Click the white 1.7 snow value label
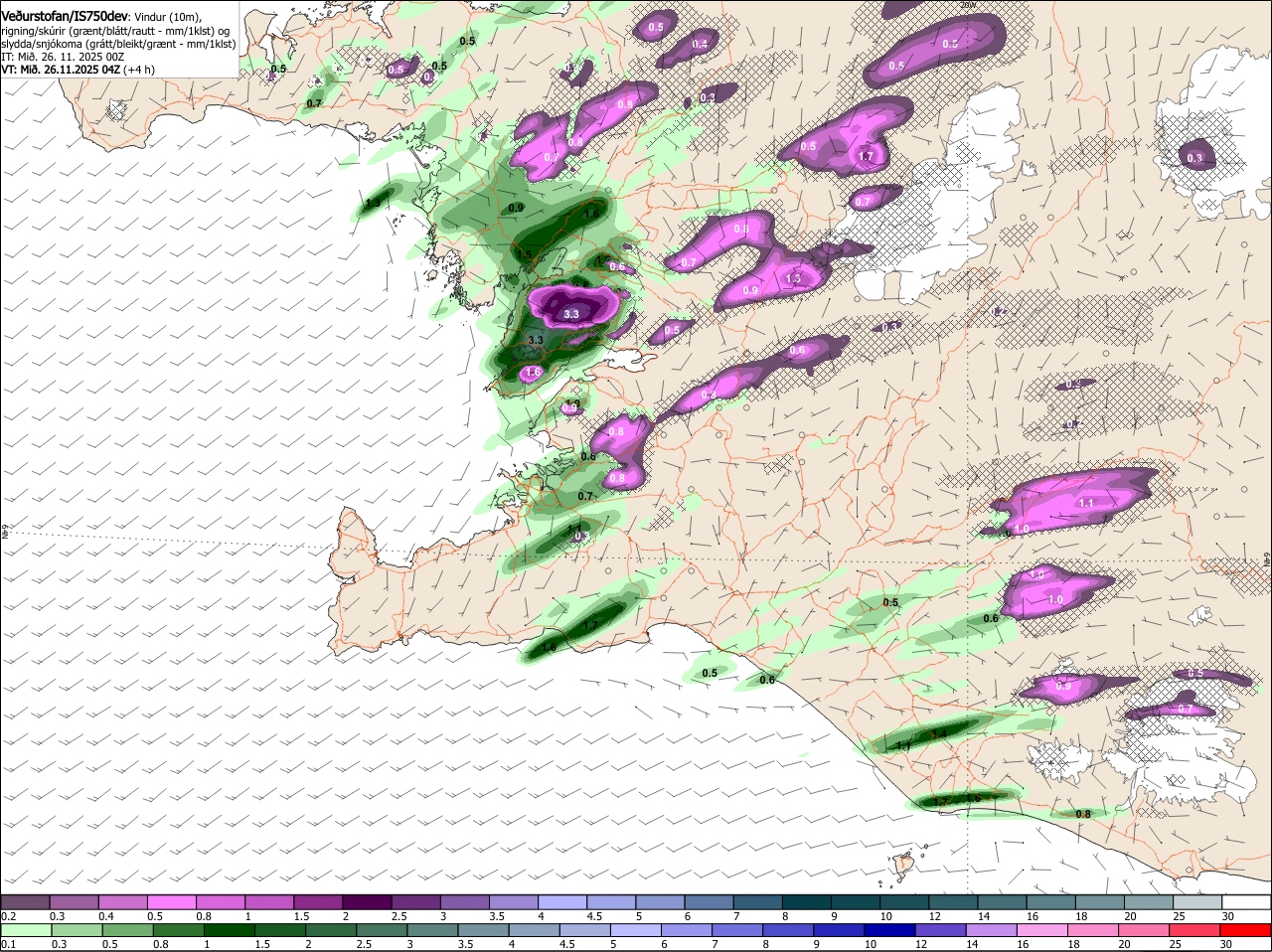 866,157
